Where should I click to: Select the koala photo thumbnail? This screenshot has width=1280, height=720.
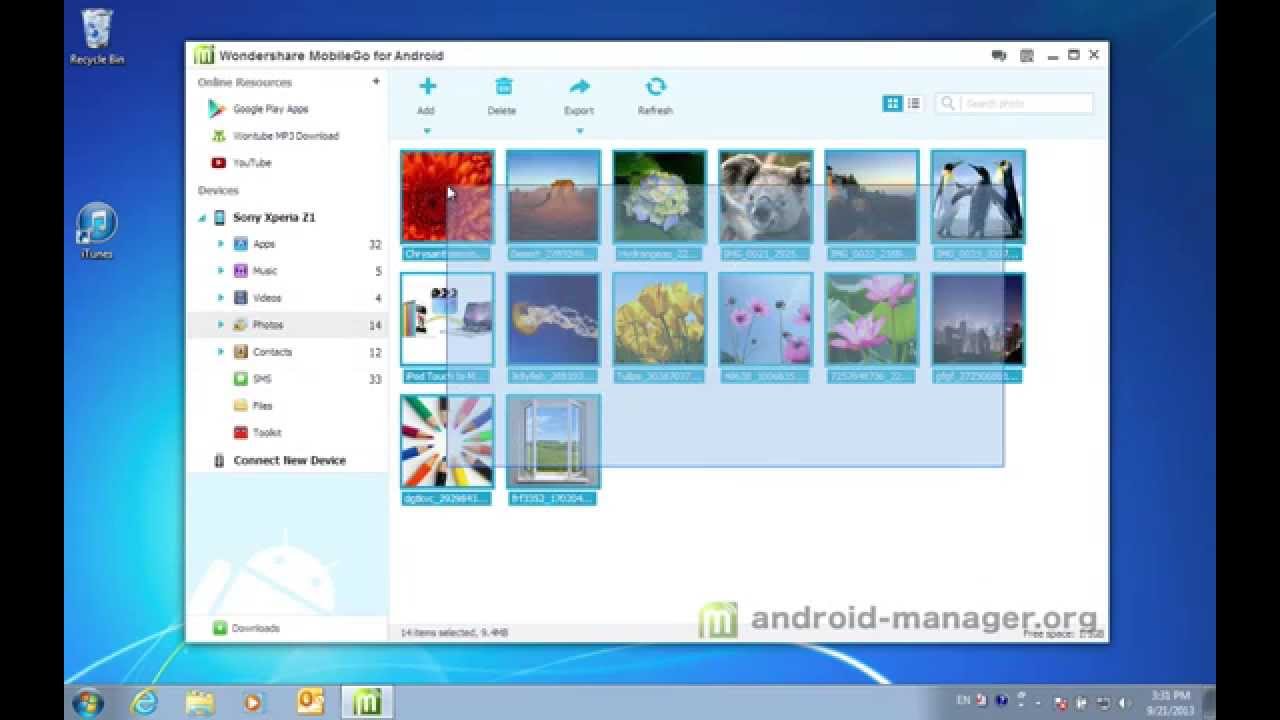click(x=765, y=196)
